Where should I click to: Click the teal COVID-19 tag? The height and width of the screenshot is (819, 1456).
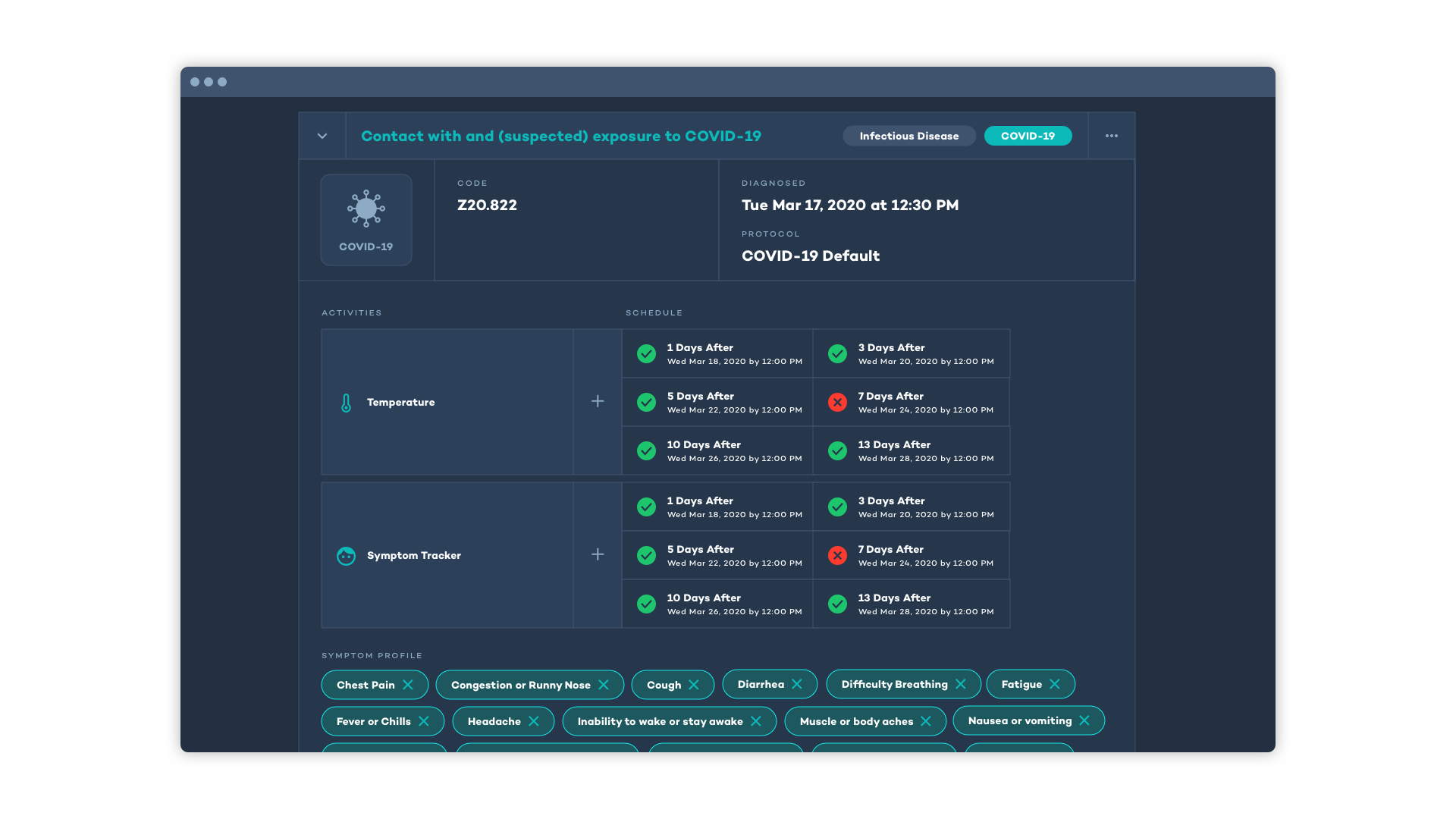point(1028,136)
